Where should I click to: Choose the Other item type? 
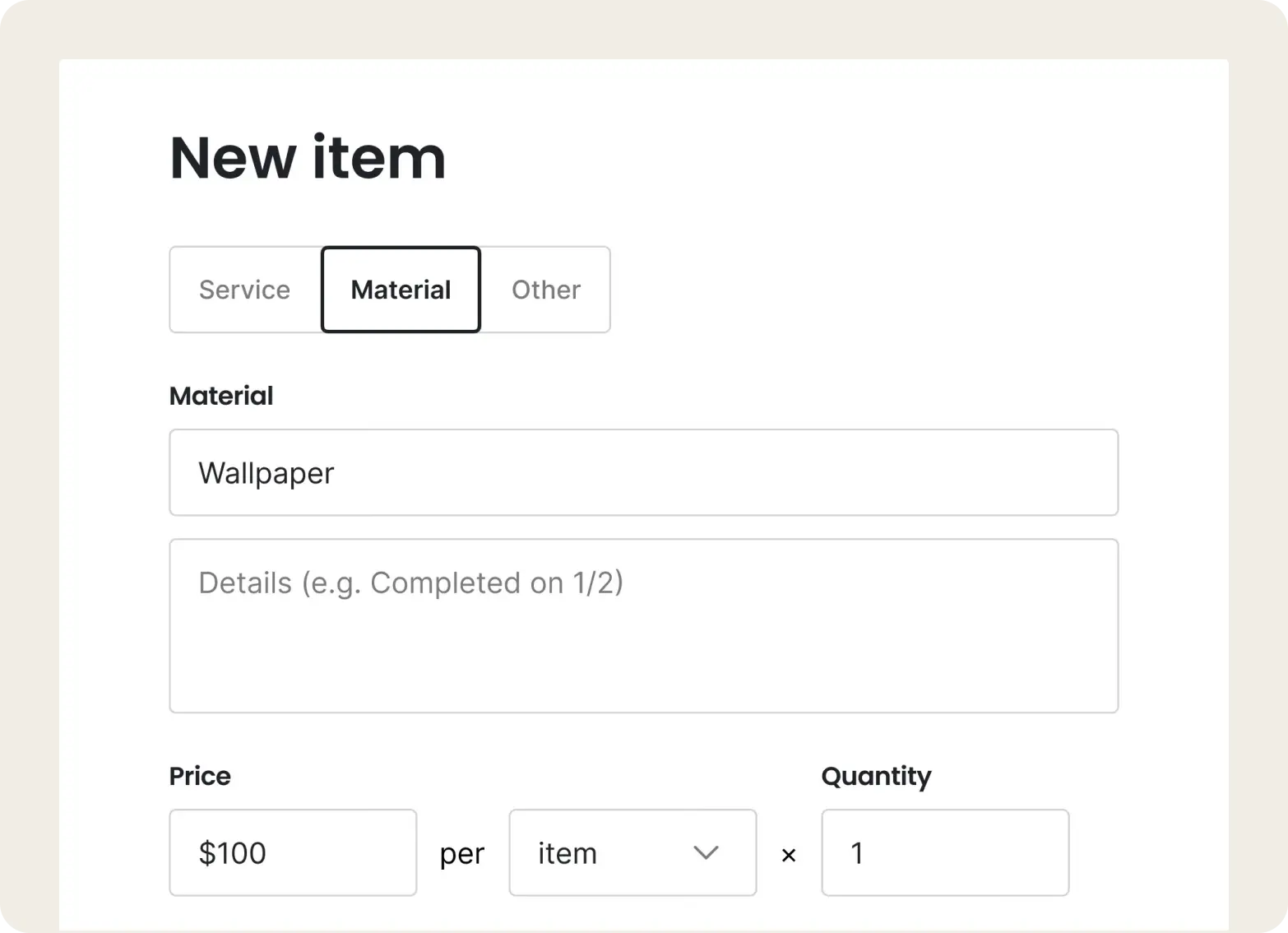[x=546, y=290]
